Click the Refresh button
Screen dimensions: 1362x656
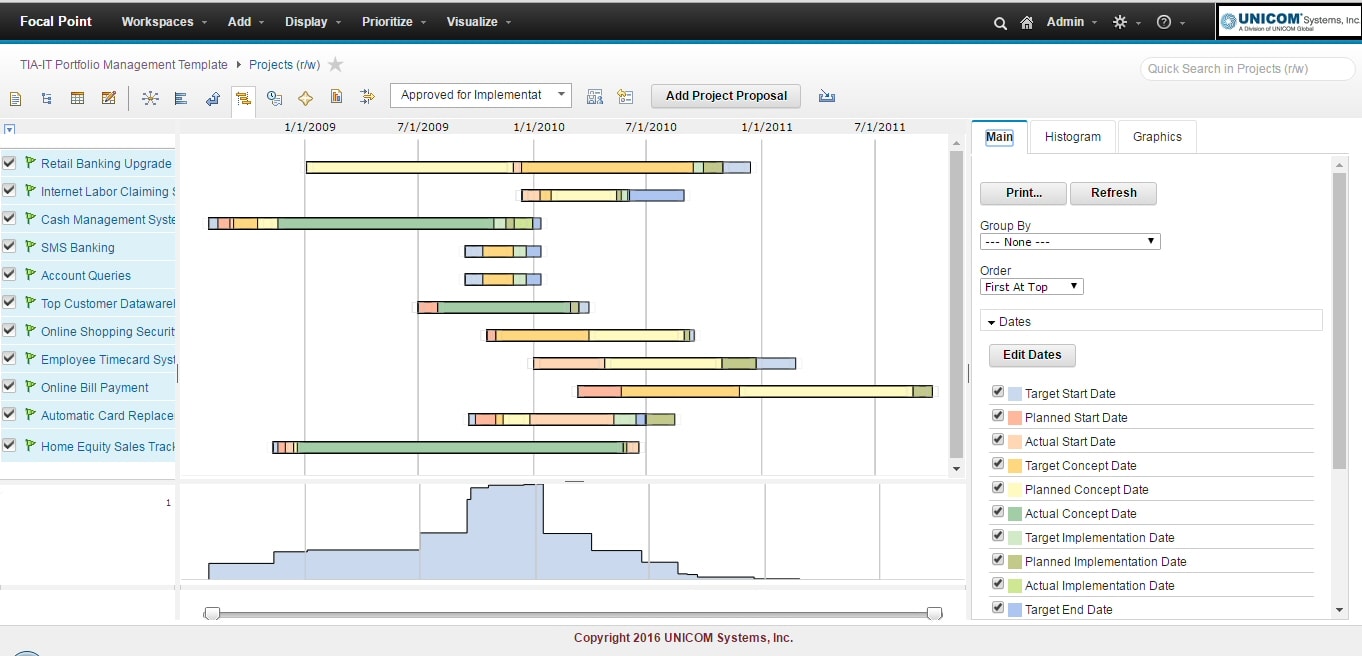[1113, 193]
